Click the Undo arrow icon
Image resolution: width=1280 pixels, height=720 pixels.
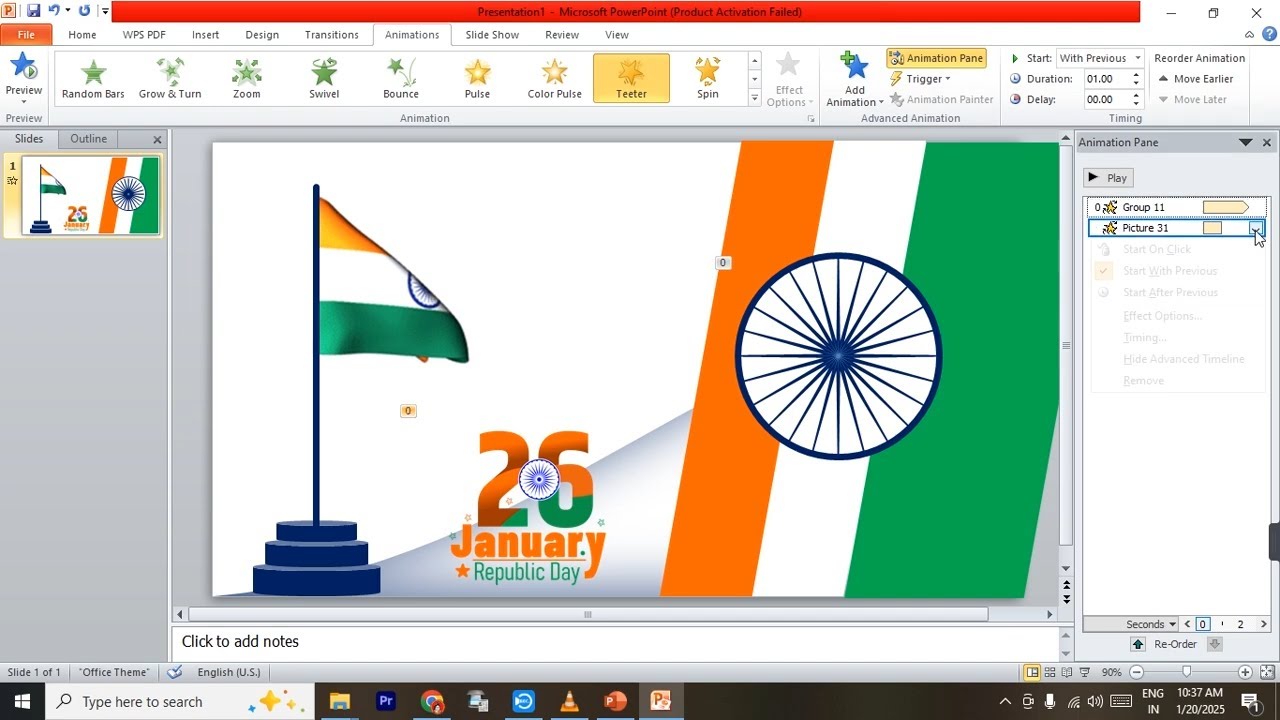point(54,11)
